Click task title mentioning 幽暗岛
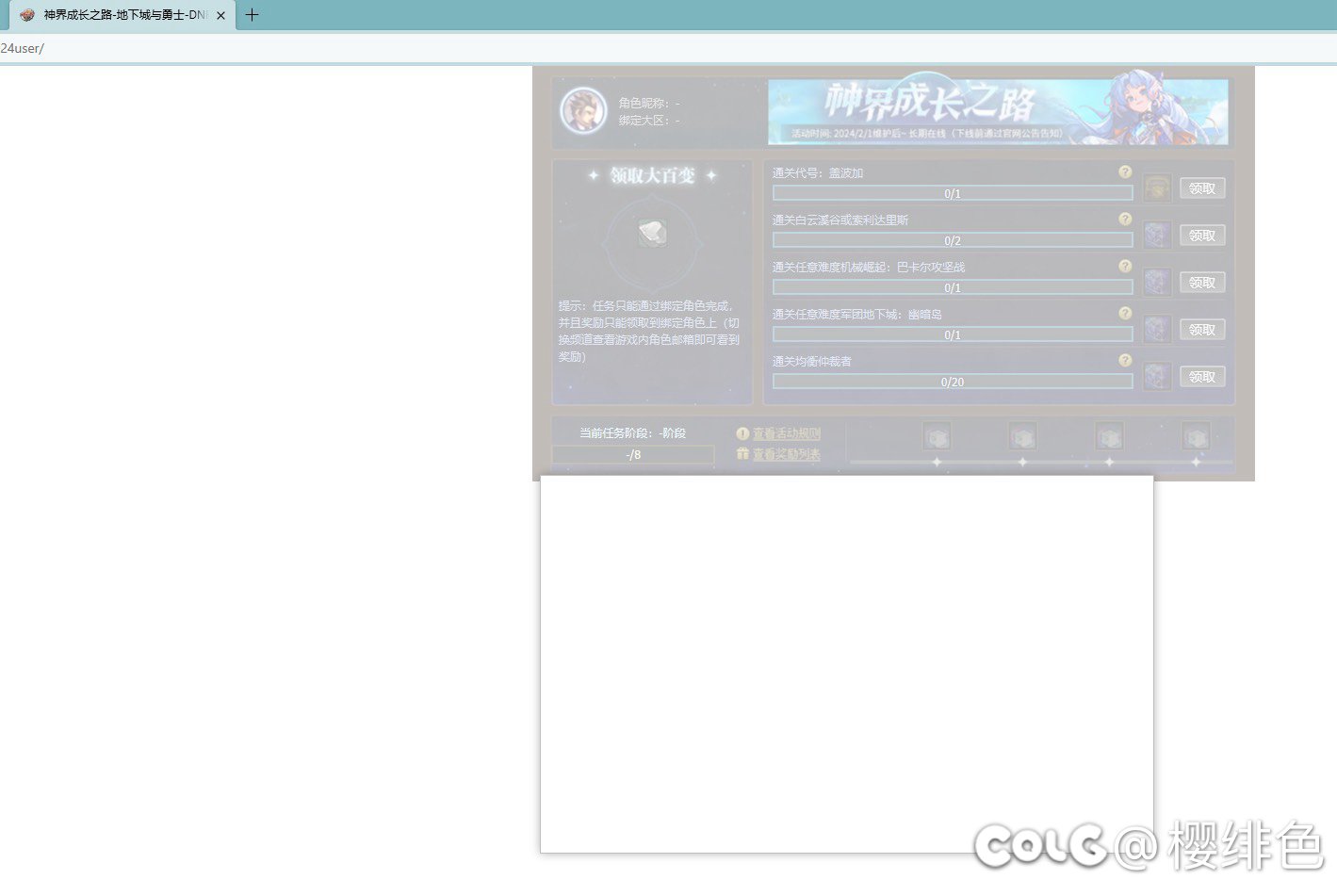This screenshot has height=896, width=1337. [857, 314]
